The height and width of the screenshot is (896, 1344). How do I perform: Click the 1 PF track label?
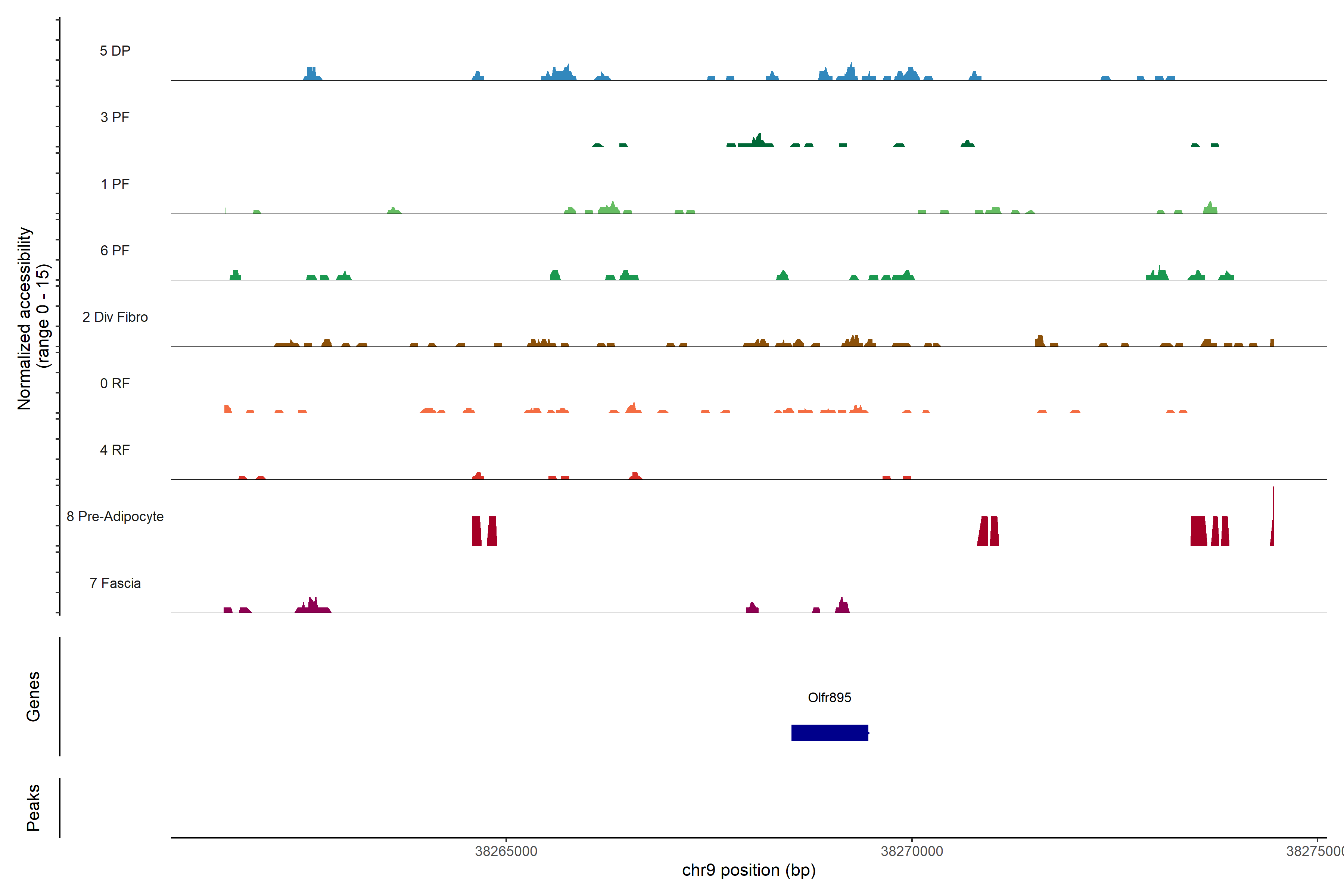115,184
